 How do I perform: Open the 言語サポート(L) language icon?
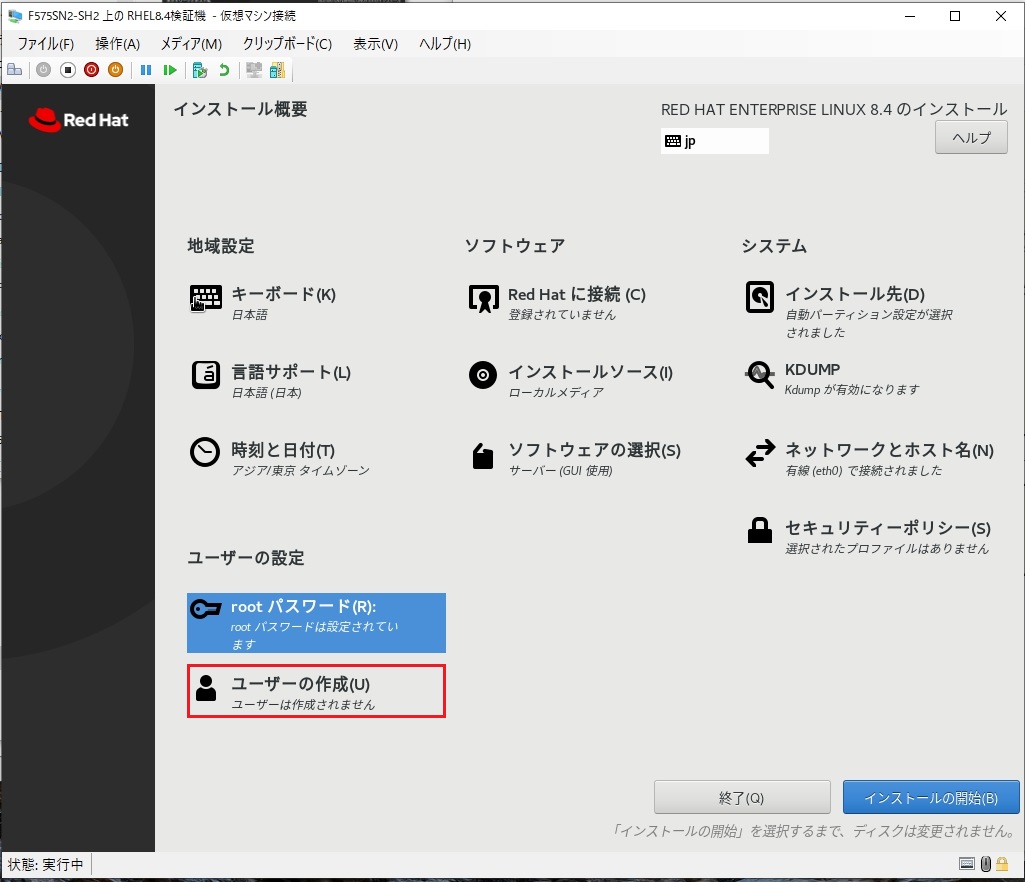point(205,375)
